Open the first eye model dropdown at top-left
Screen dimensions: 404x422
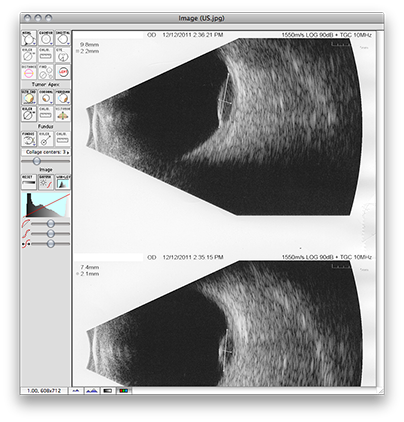(29, 38)
